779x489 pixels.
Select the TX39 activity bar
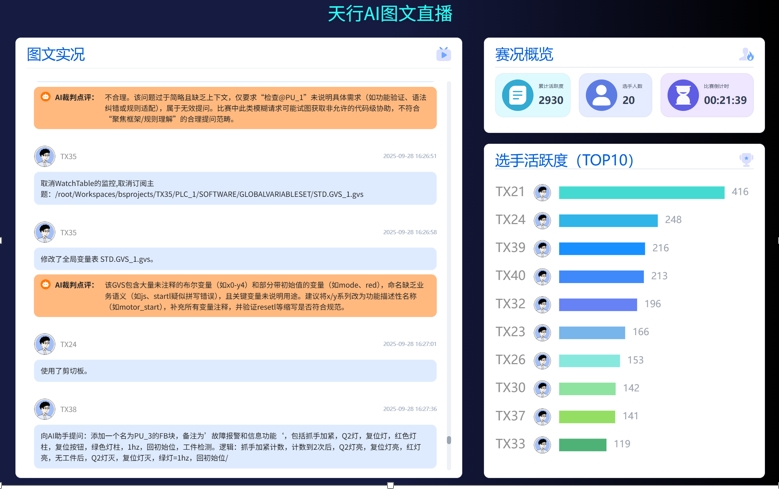pos(601,248)
